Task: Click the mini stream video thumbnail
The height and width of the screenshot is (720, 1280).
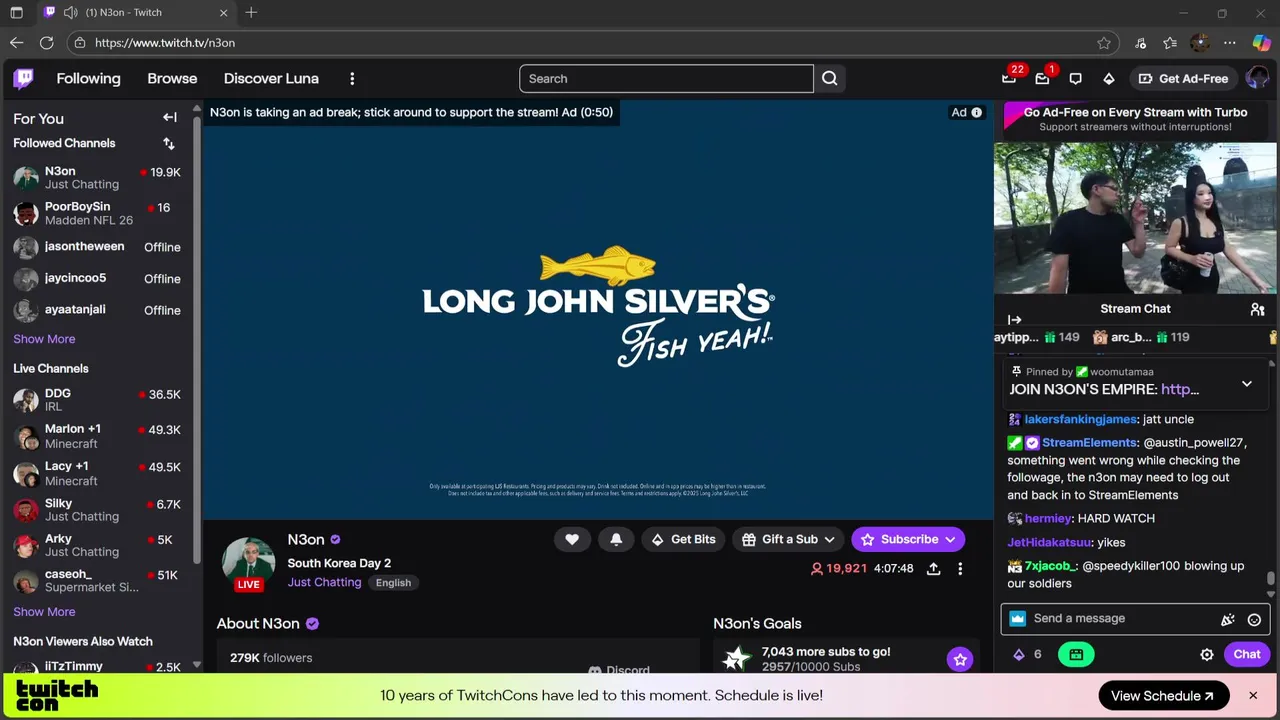Action: (1135, 218)
